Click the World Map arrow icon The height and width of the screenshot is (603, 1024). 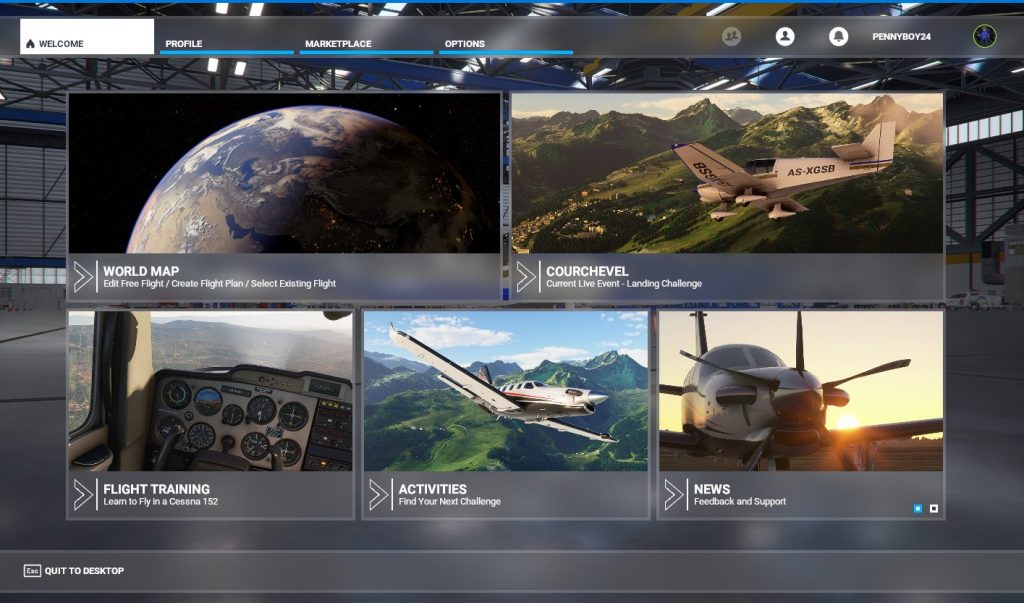point(83,277)
